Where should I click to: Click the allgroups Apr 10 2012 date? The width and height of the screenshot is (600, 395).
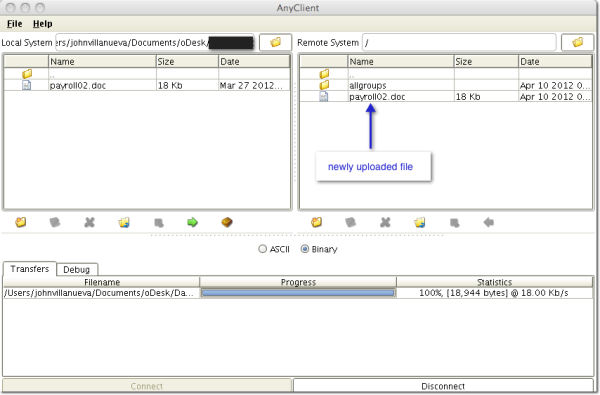pos(555,85)
